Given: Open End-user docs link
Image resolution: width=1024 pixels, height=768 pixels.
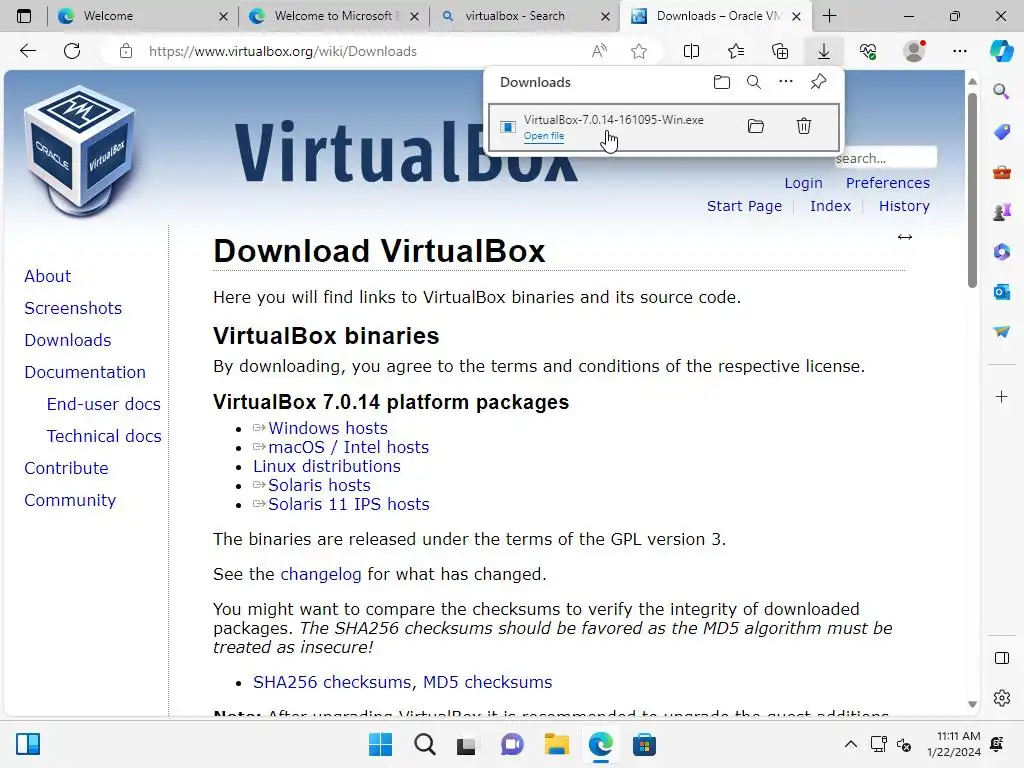Looking at the screenshot, I should coord(103,404).
